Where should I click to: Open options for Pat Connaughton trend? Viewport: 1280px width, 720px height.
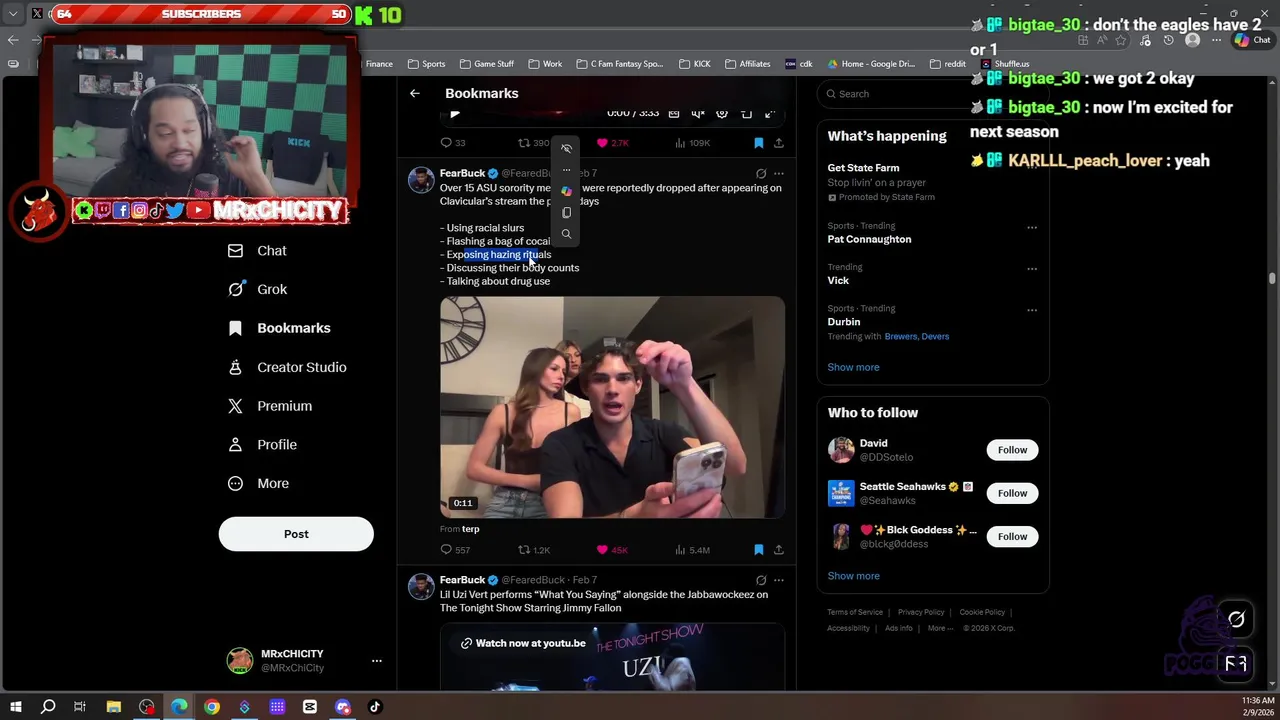coord(1032,227)
